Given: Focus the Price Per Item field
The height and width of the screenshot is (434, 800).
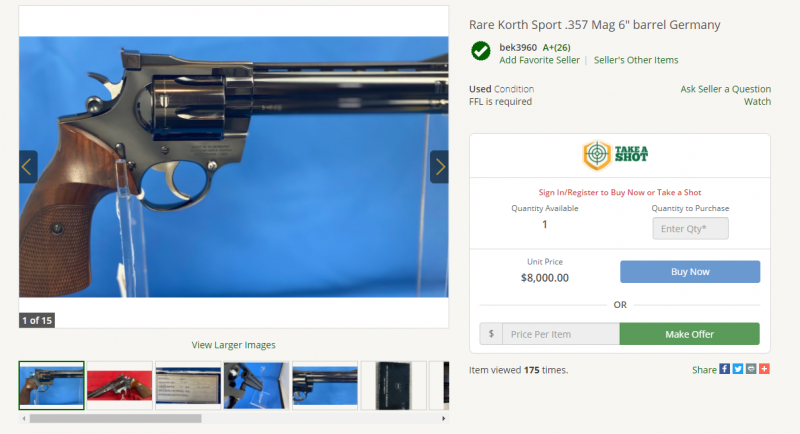Looking at the screenshot, I should (x=561, y=334).
